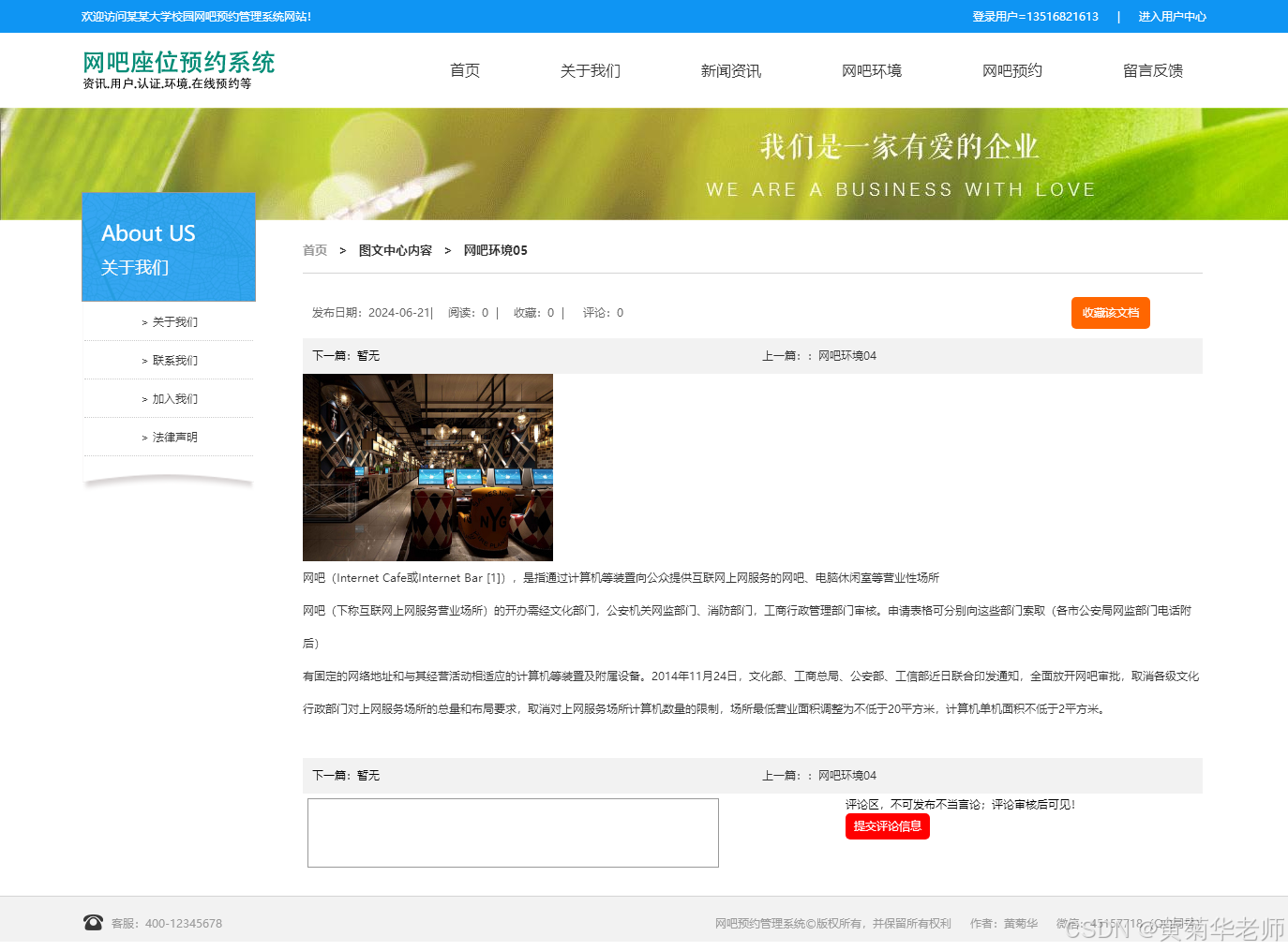
Task: Open 图文中心内容 breadcrumb link
Action: point(395,250)
